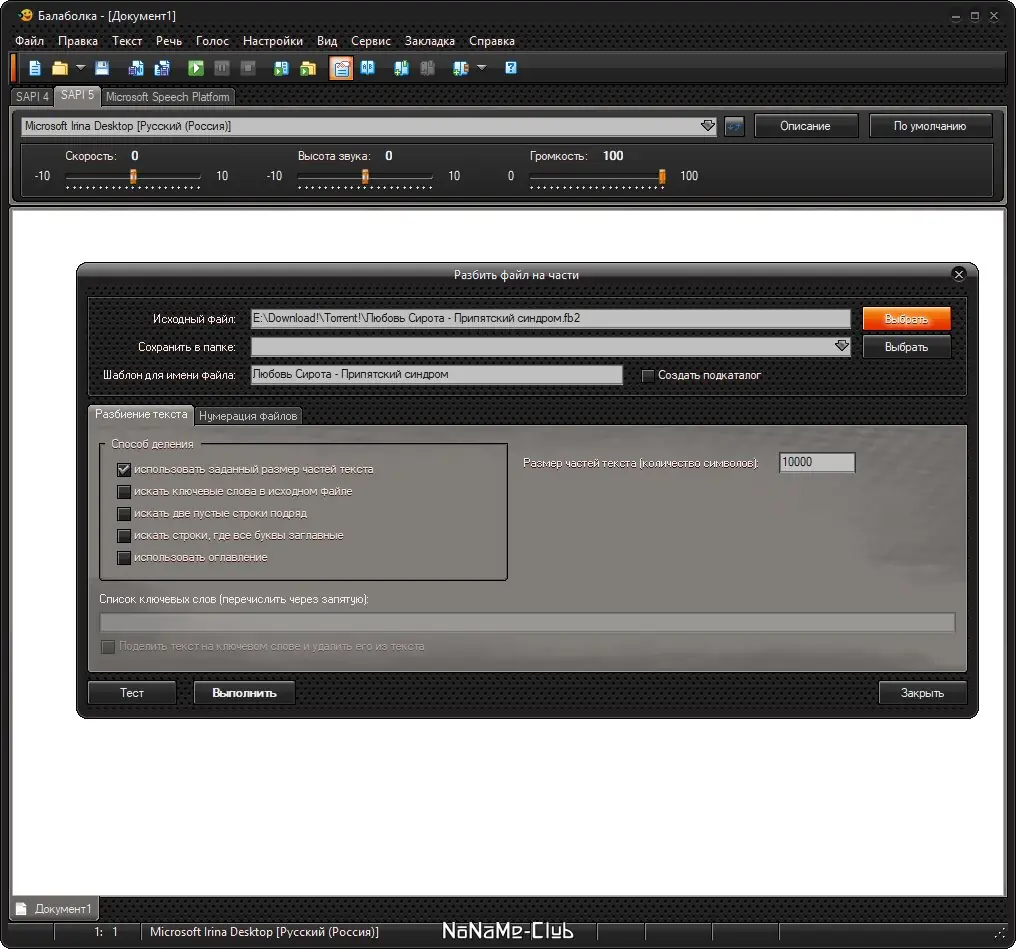Check использовать оглавление option
Viewport: 1016px width, 949px height.
coord(124,558)
